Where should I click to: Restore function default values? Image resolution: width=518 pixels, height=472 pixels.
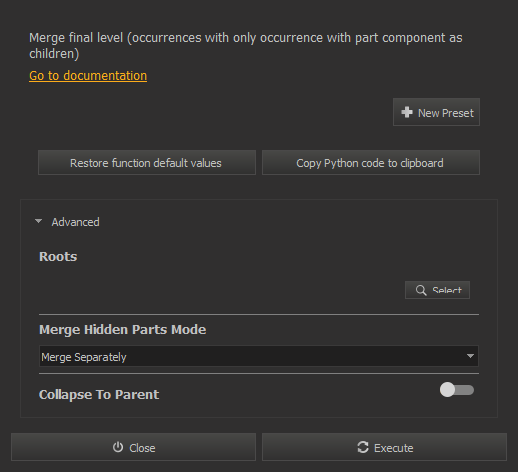(147, 163)
